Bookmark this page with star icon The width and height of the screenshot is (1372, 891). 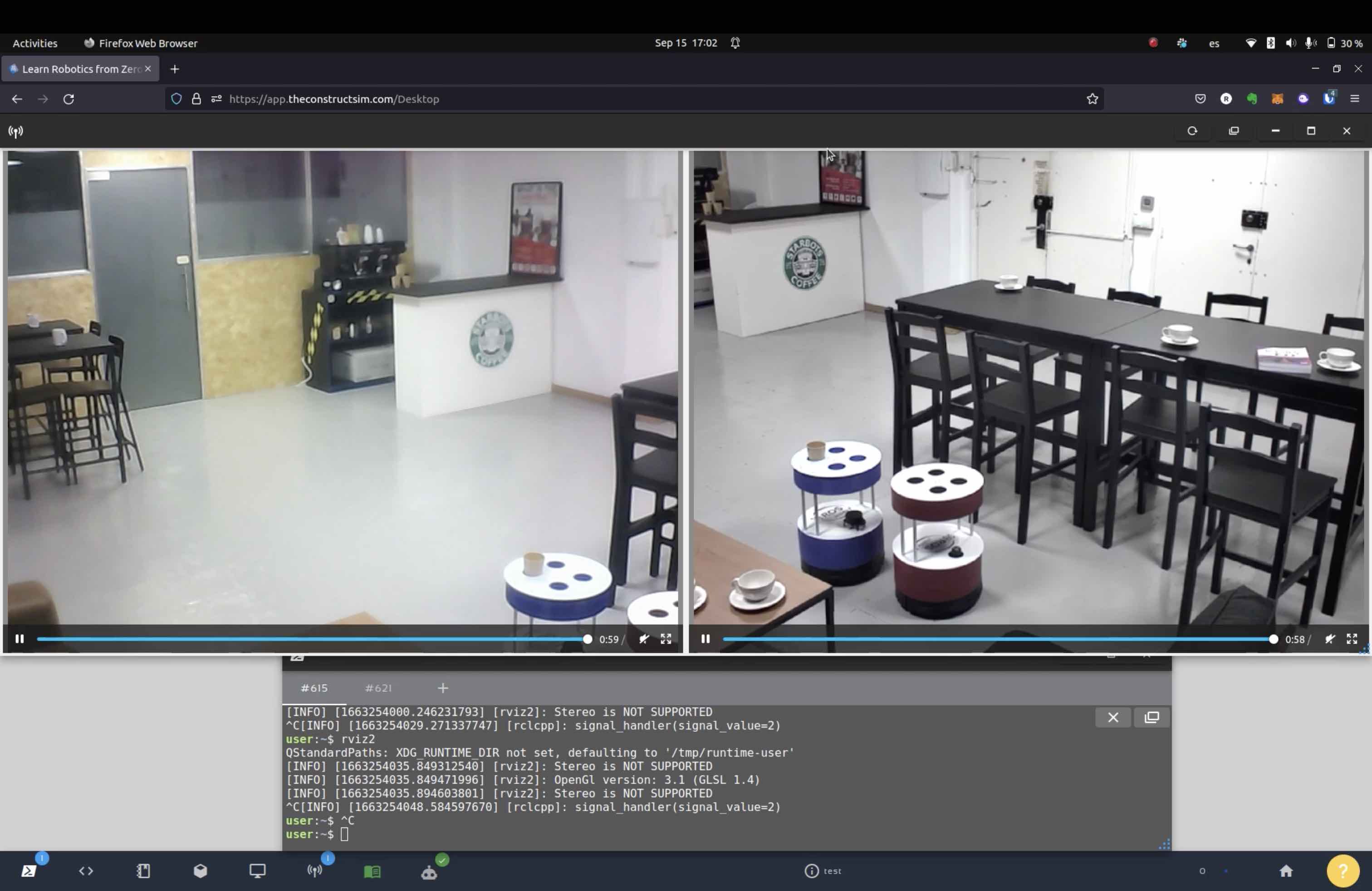pos(1092,99)
